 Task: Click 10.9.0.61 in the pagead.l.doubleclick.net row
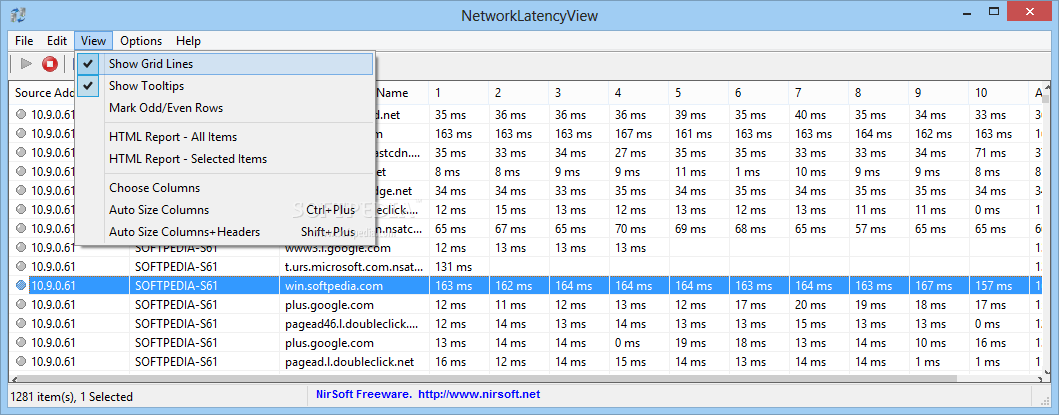[54, 362]
